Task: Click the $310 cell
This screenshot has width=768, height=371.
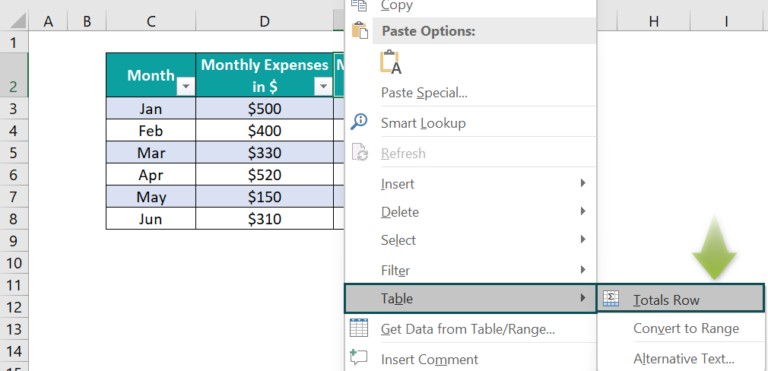Action: pyautogui.click(x=264, y=219)
